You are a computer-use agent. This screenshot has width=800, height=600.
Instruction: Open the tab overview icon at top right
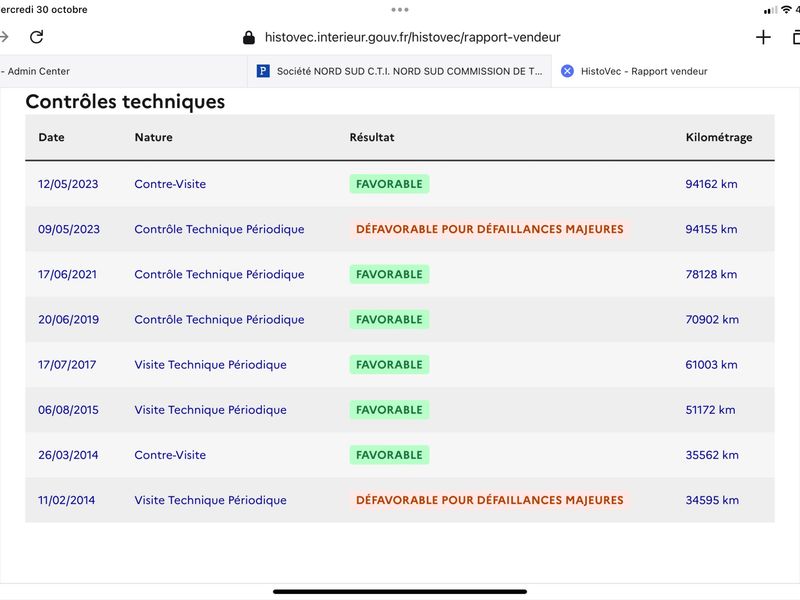click(796, 37)
